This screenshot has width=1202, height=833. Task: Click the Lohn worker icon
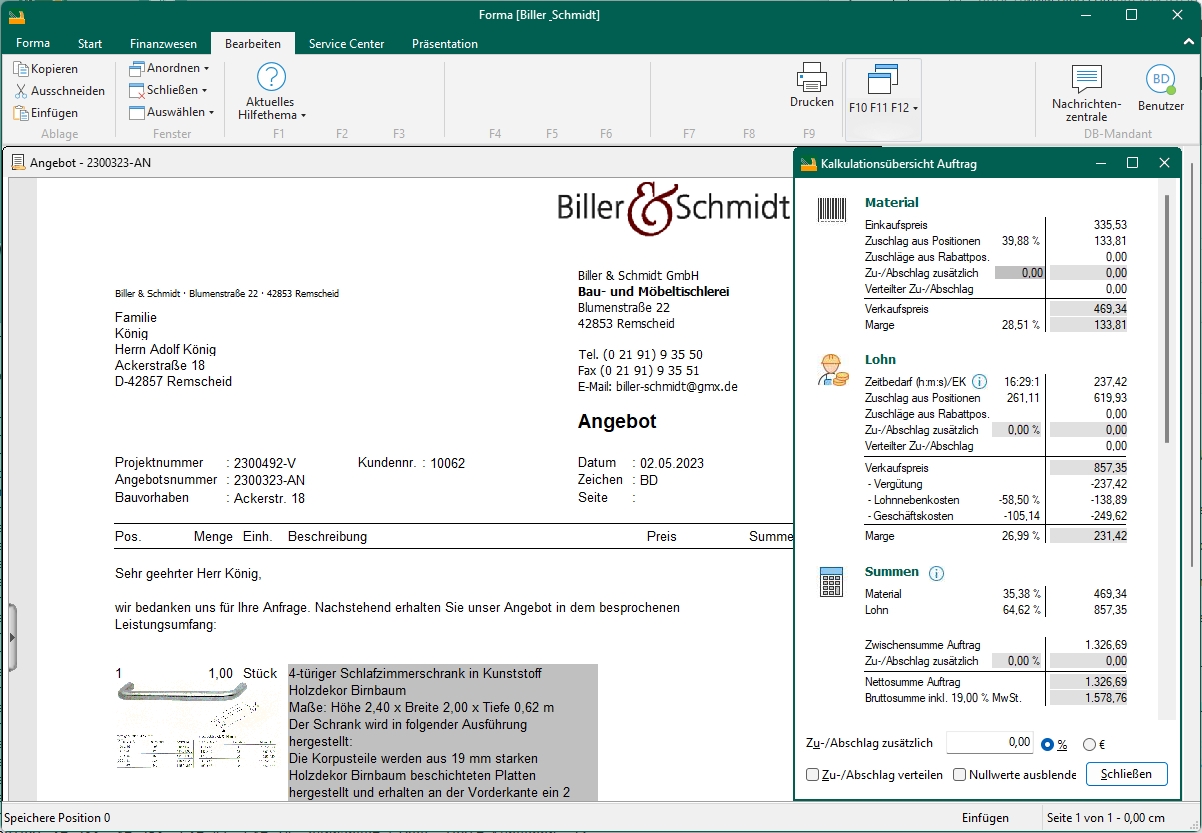click(x=832, y=370)
